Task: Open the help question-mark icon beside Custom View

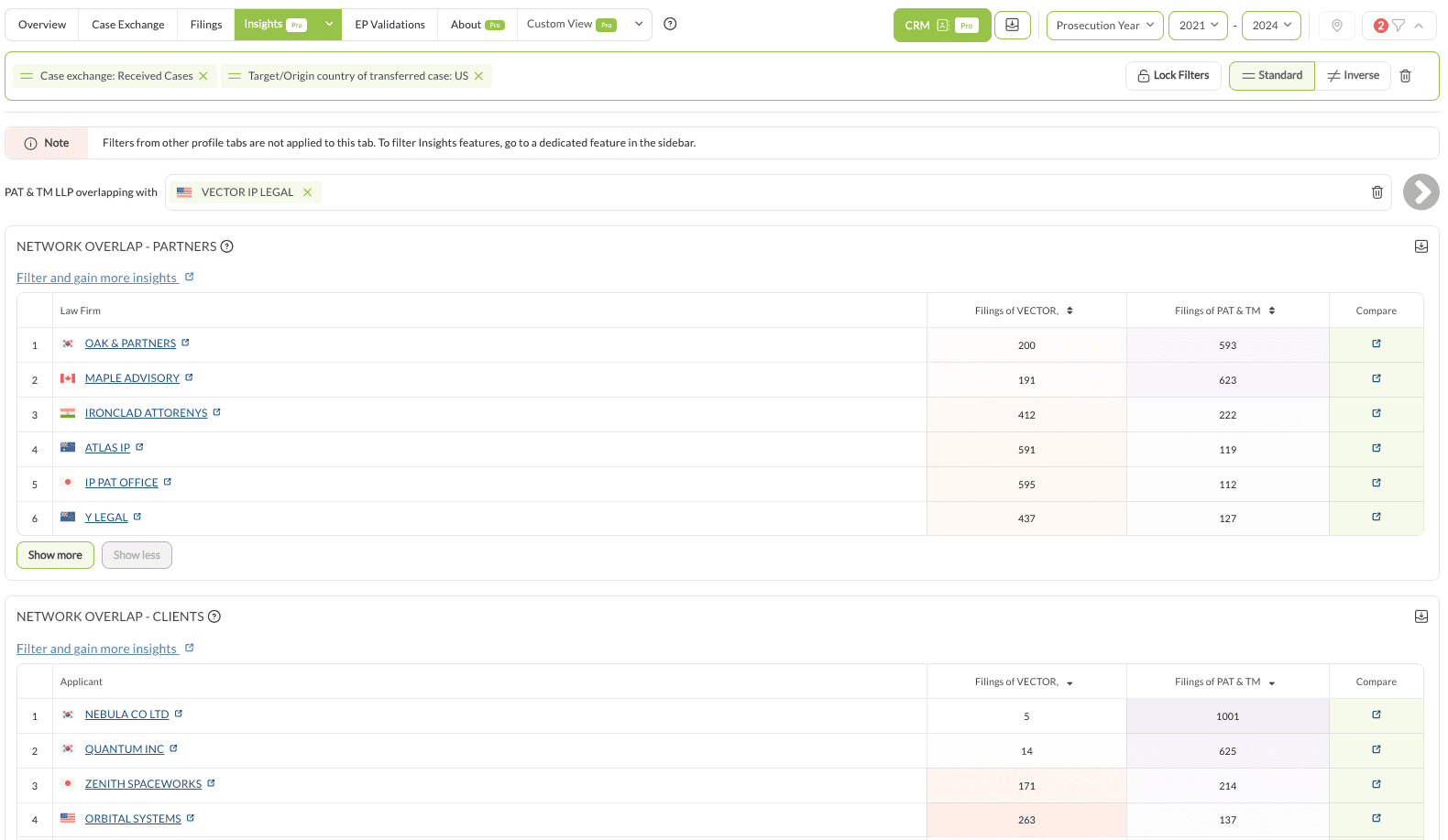Action: coord(670,25)
